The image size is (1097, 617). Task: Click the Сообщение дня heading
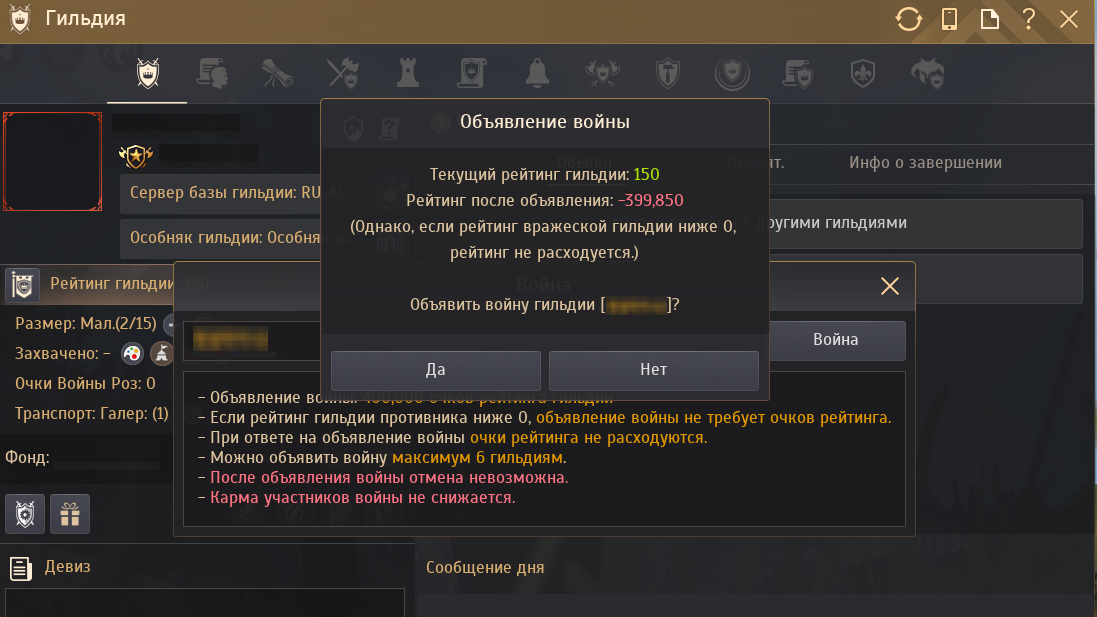[485, 567]
